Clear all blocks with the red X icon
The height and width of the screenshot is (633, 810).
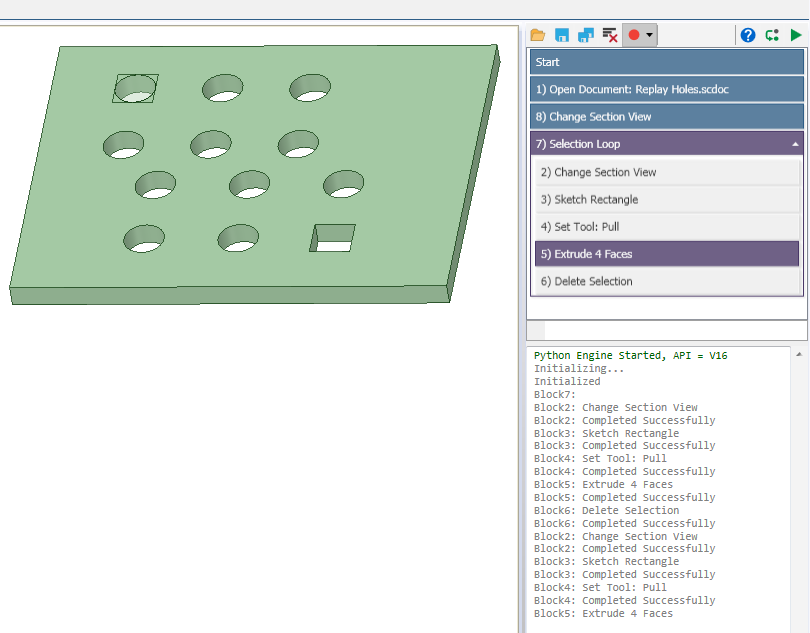(x=610, y=35)
